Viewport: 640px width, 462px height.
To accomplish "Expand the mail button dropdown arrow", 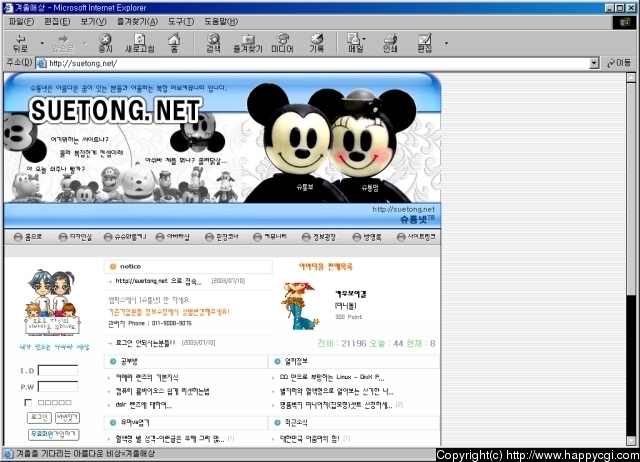I will click(364, 39).
